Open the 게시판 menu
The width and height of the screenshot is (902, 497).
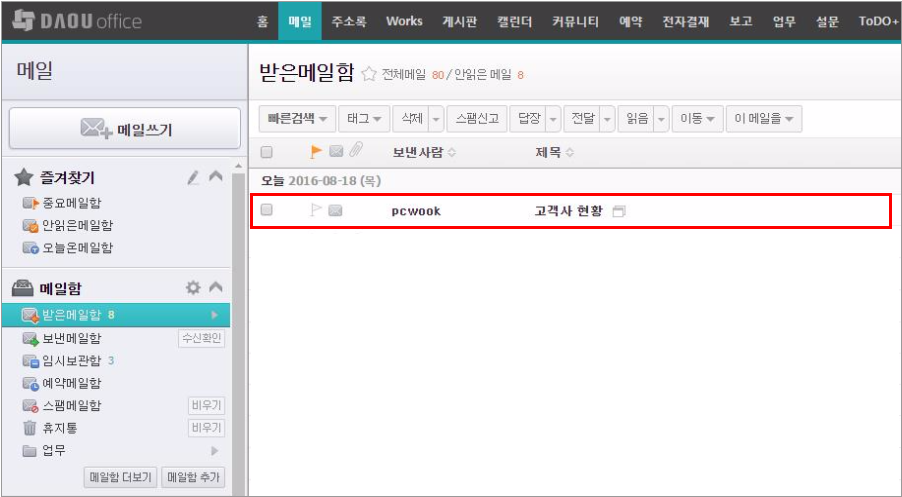click(460, 22)
